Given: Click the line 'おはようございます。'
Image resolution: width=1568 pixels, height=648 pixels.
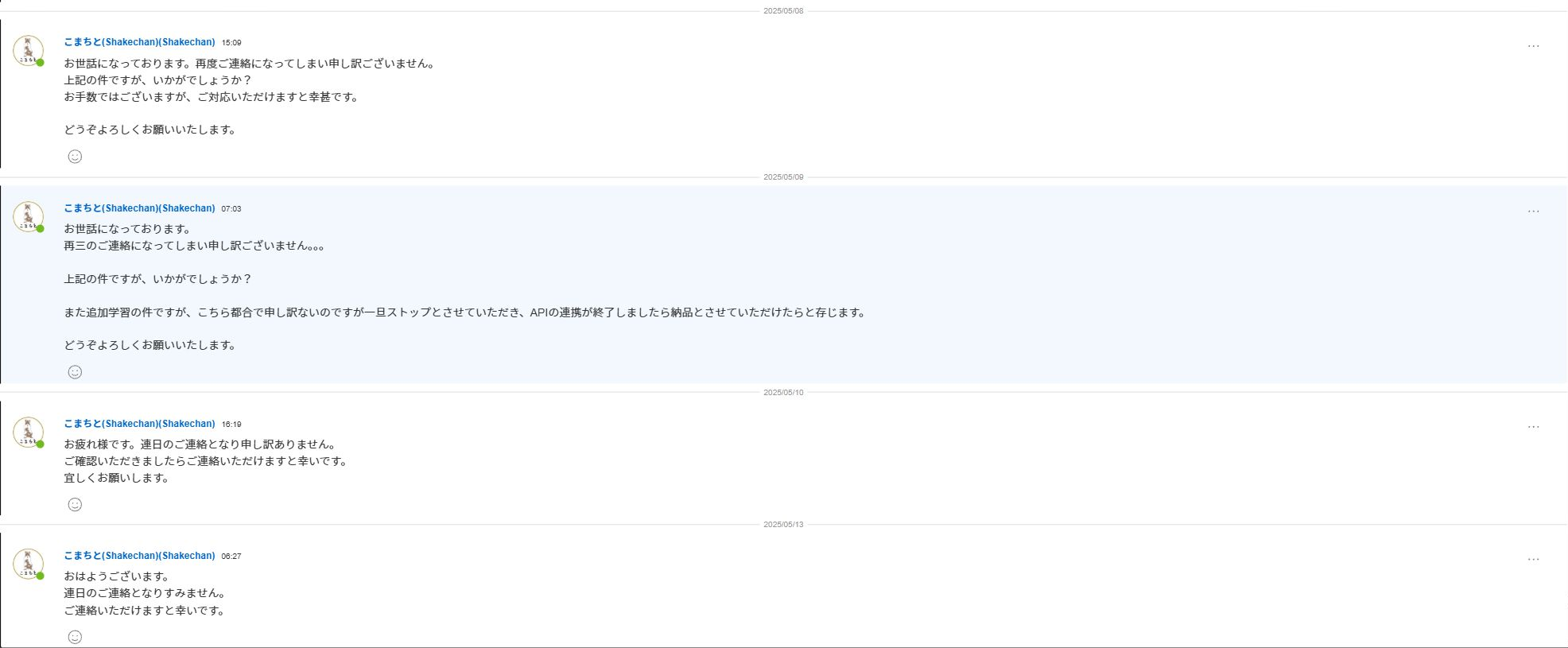Looking at the screenshot, I should [117, 576].
